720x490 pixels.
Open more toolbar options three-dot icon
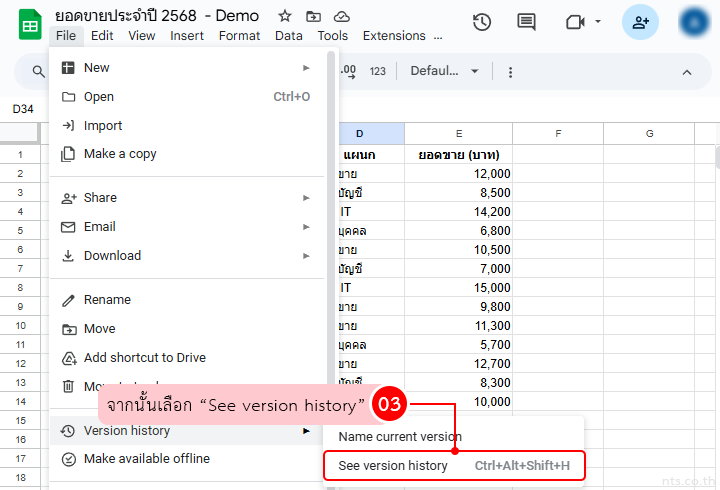[511, 72]
